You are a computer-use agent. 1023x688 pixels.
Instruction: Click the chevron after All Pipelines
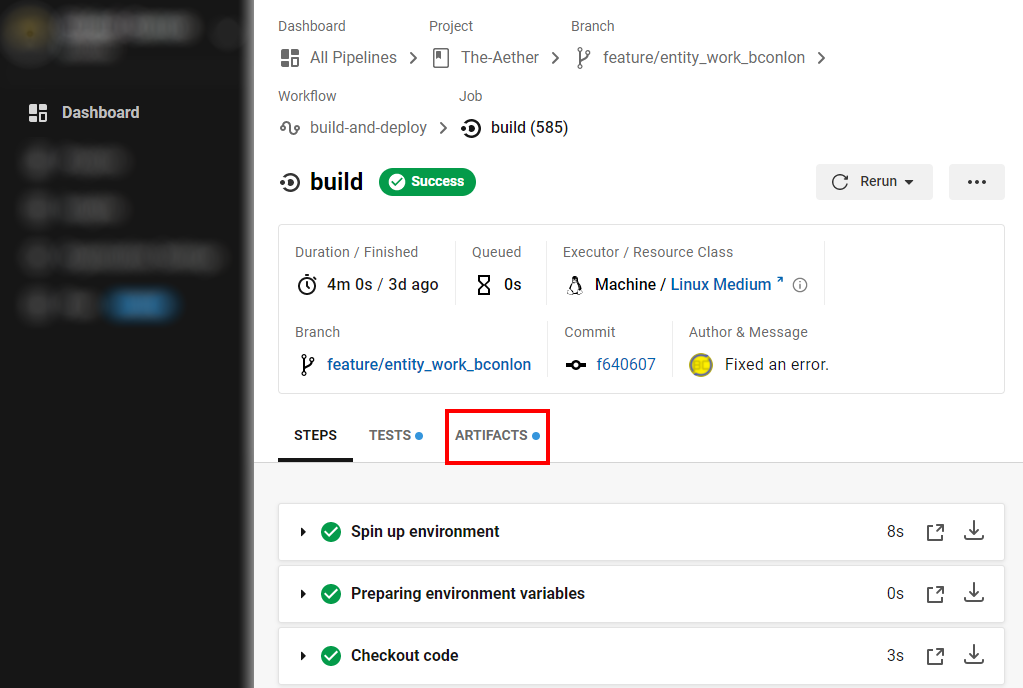point(413,58)
